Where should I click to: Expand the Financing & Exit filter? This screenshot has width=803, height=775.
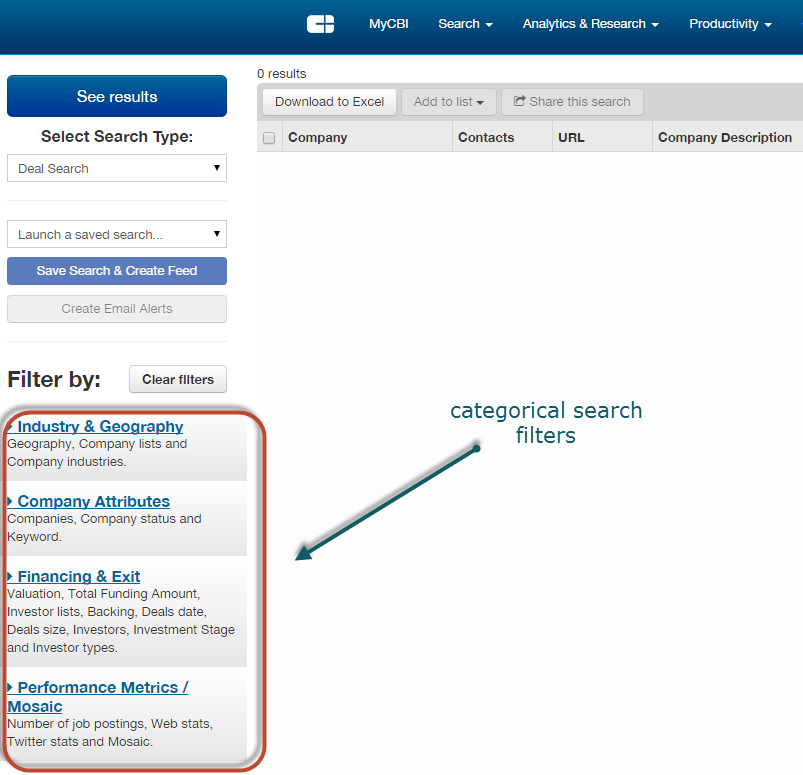(78, 577)
